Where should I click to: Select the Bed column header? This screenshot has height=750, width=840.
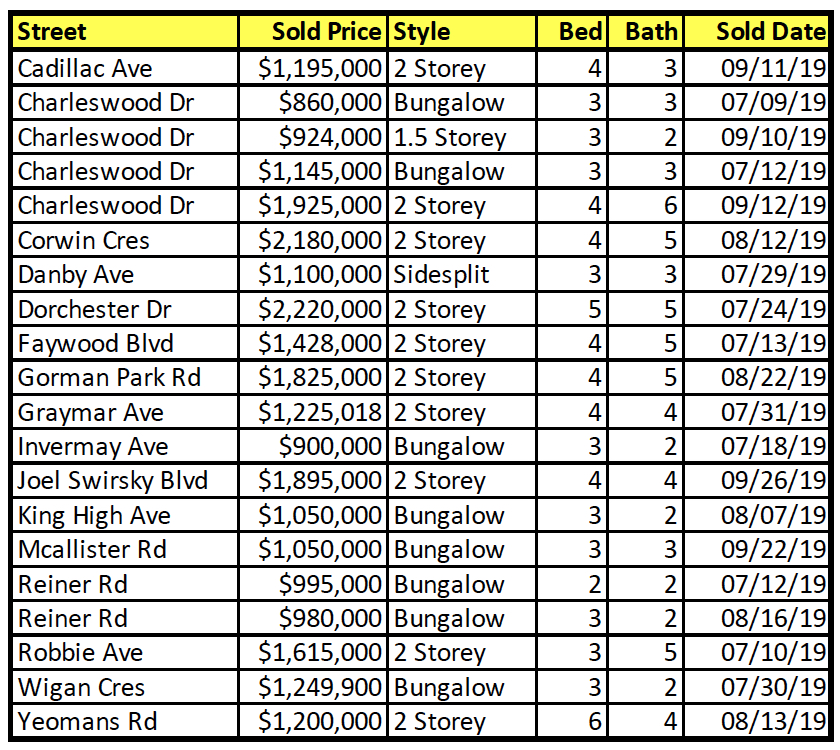[572, 32]
